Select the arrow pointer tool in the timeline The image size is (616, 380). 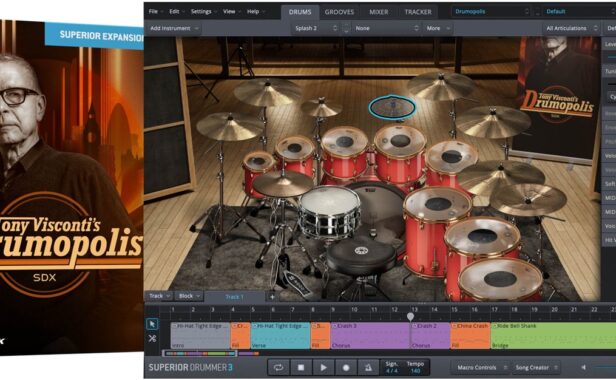pyautogui.click(x=152, y=324)
